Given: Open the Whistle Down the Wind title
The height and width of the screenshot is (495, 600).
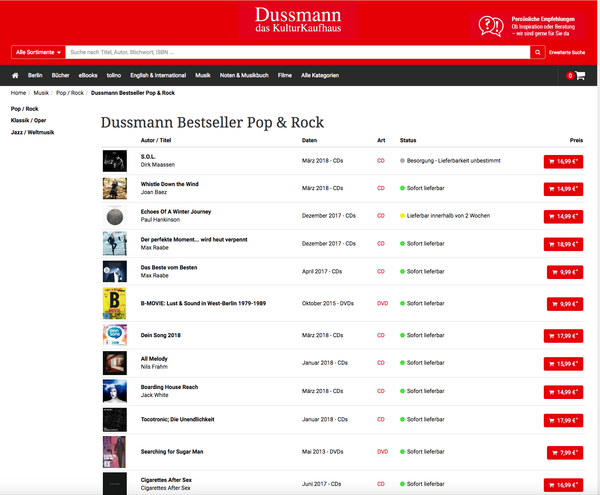Looking at the screenshot, I should 170,184.
